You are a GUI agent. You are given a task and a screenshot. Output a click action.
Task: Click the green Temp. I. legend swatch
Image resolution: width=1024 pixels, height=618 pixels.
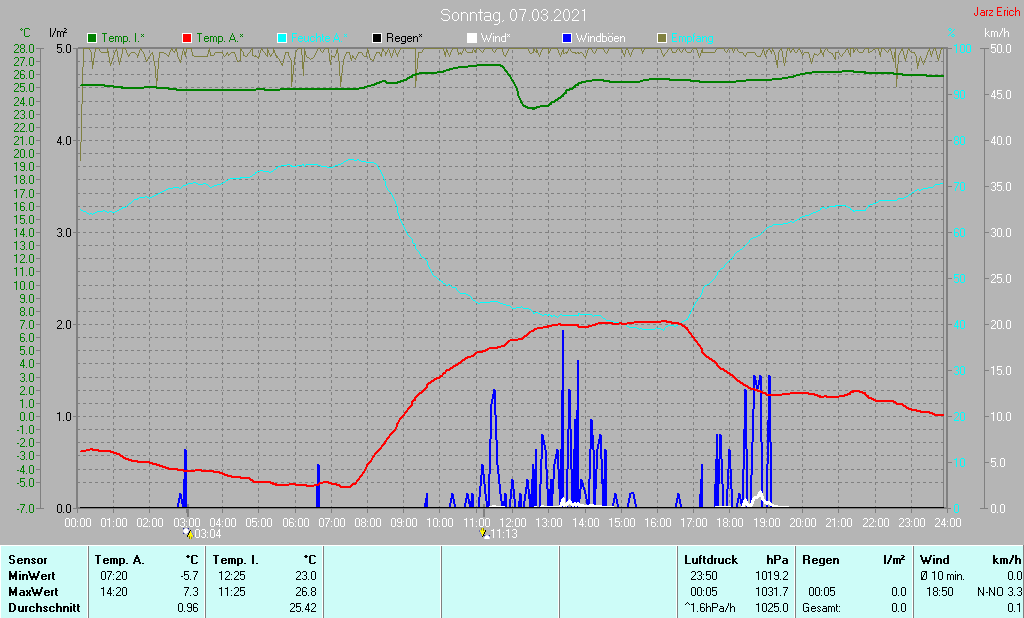point(92,38)
